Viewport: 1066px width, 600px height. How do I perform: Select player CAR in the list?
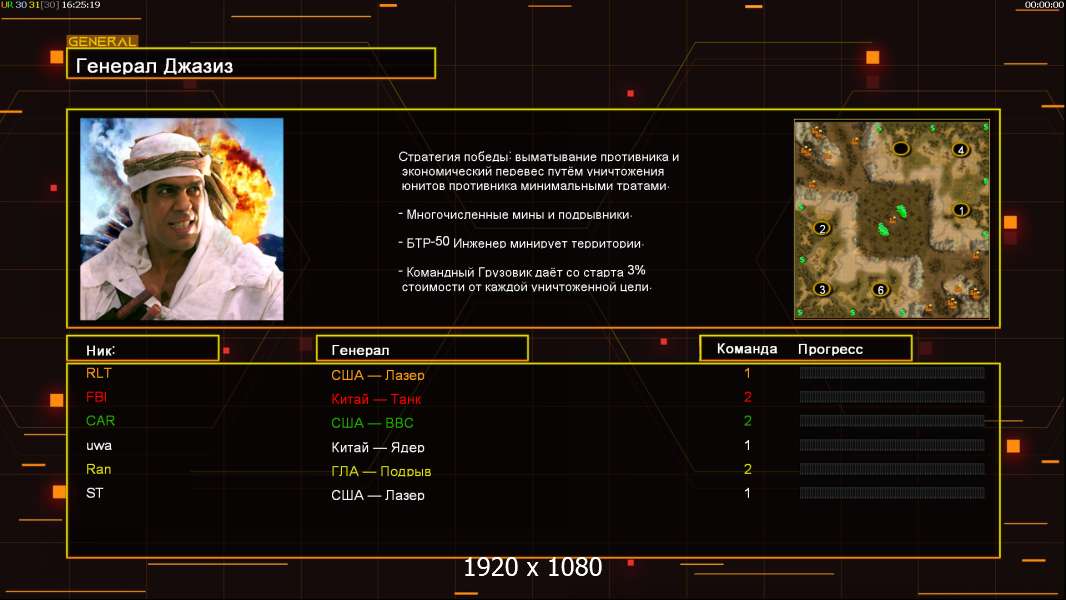101,421
